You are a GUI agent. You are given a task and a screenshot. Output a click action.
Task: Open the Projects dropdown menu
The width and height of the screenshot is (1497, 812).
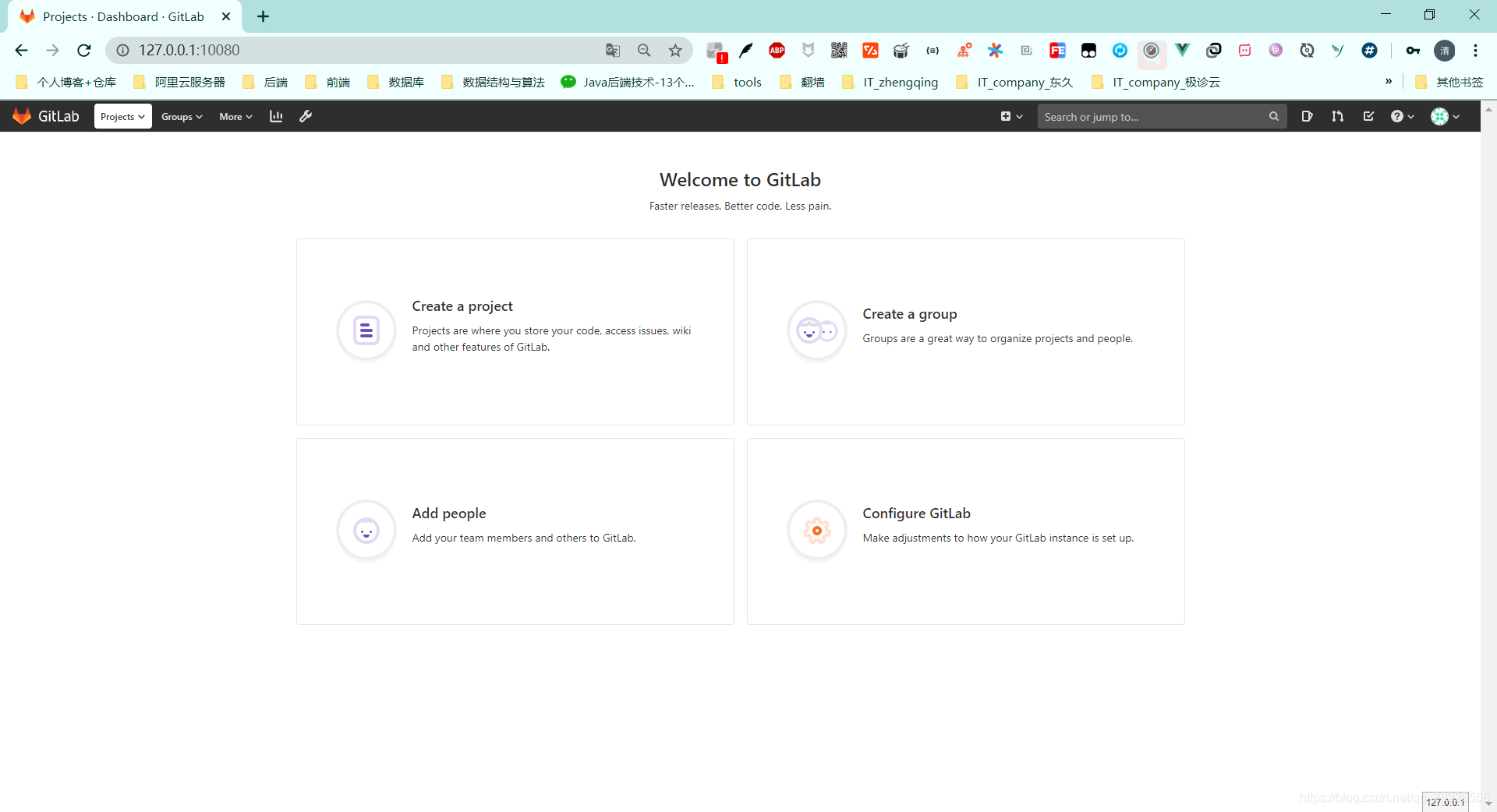point(122,116)
